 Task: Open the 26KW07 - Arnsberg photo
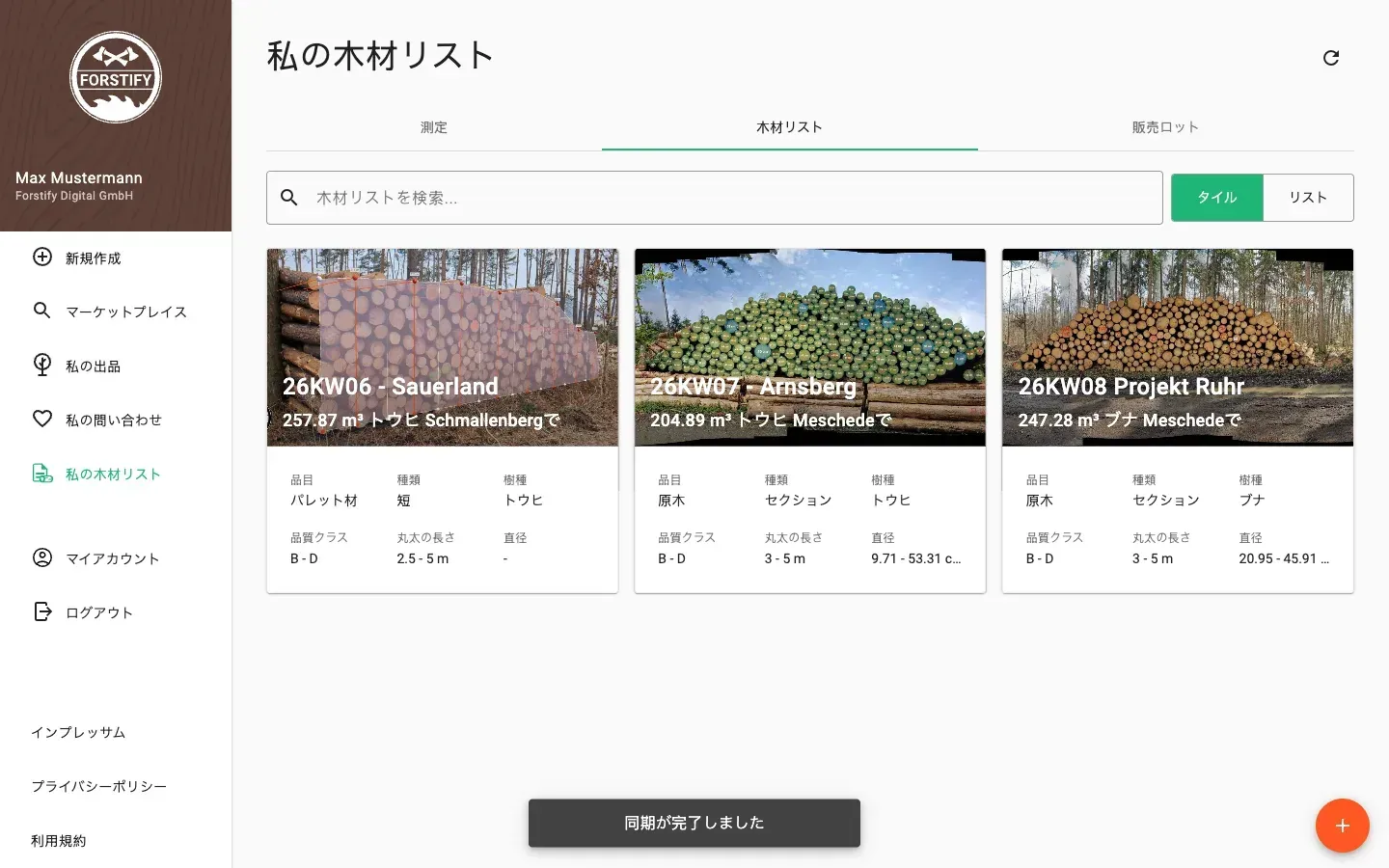click(810, 347)
